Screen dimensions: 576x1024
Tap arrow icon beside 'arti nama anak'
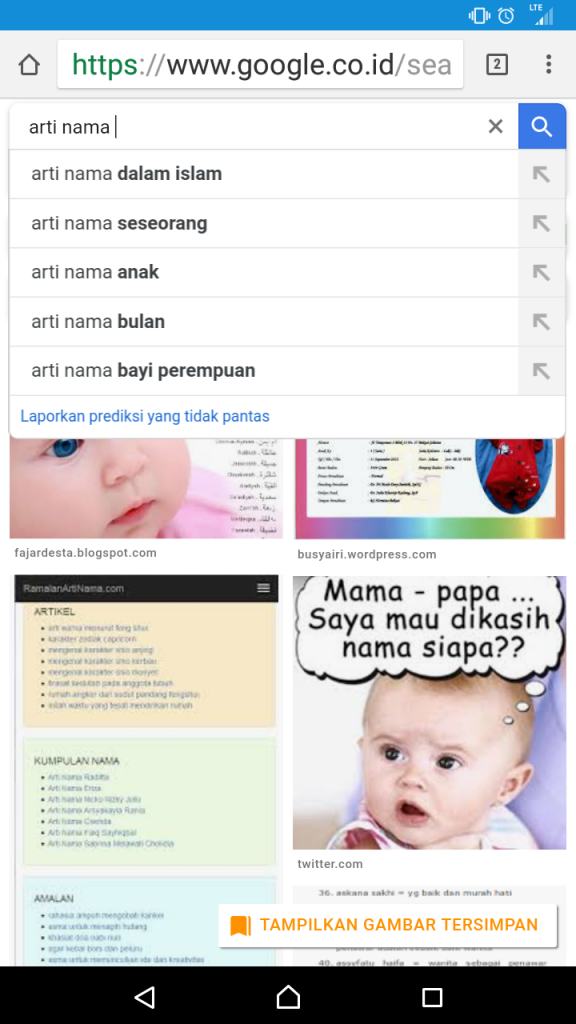541,272
